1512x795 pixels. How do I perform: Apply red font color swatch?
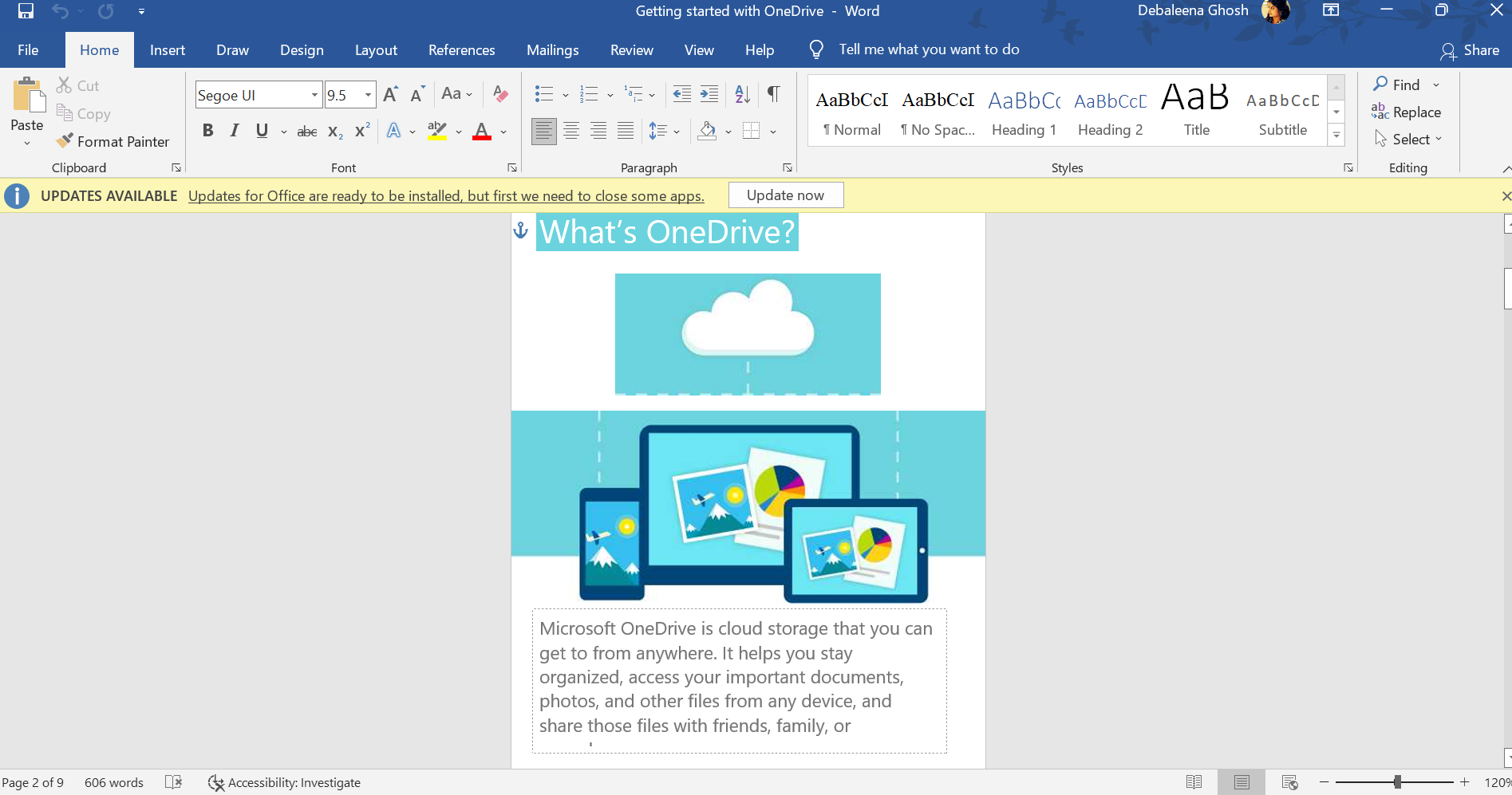coord(482,131)
